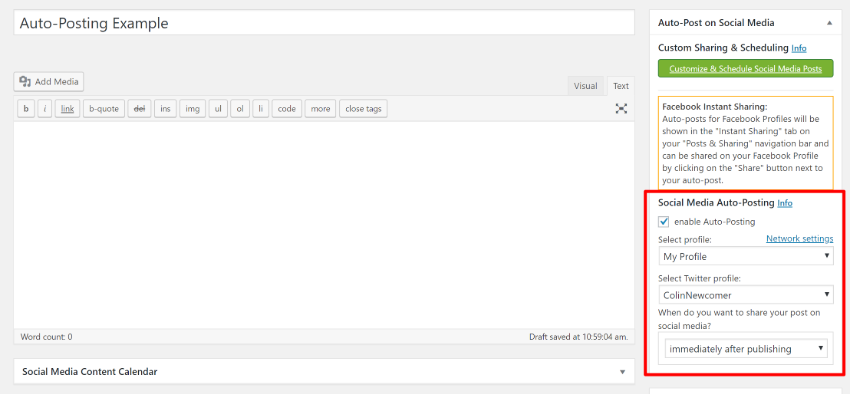Insert bold tag with b button
Viewport: 850px width, 394px height.
click(x=25, y=109)
